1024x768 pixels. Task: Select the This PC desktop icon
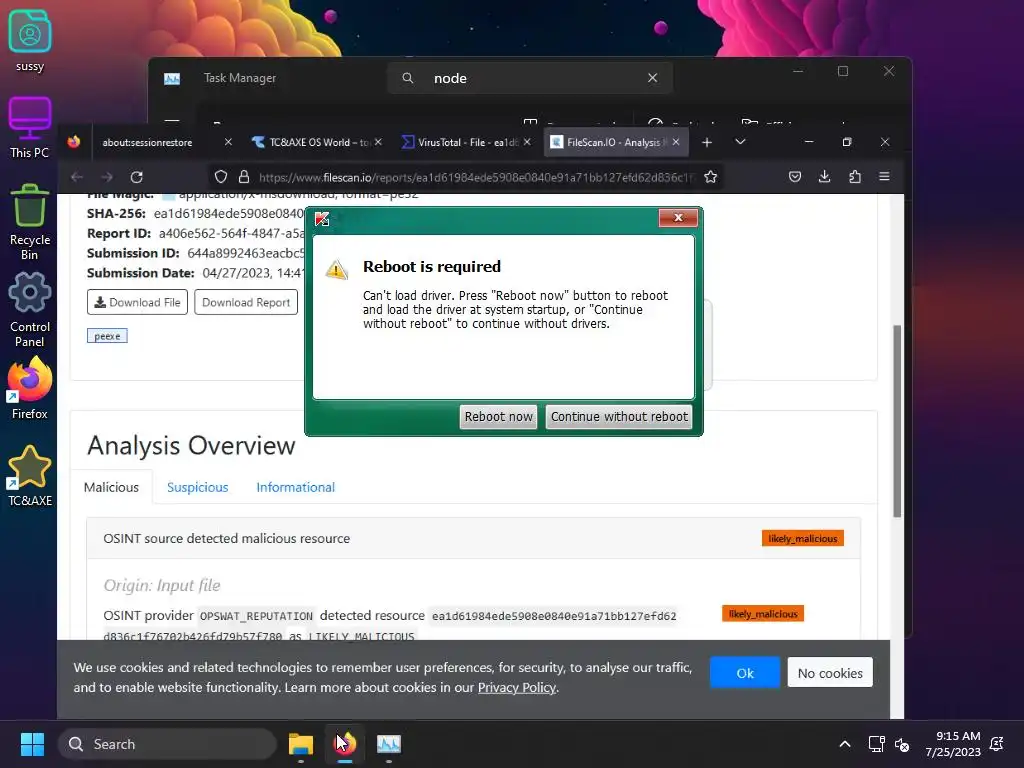[x=29, y=127]
